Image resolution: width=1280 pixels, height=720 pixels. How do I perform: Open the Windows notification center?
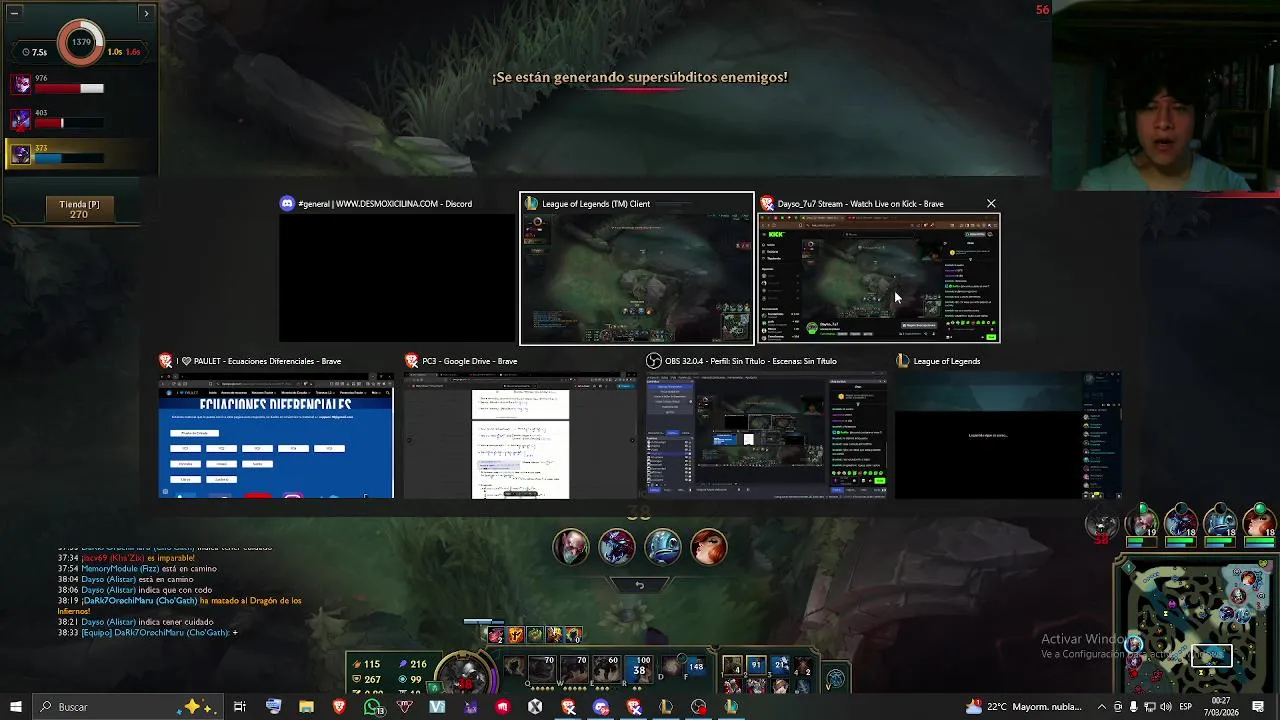coord(1258,707)
